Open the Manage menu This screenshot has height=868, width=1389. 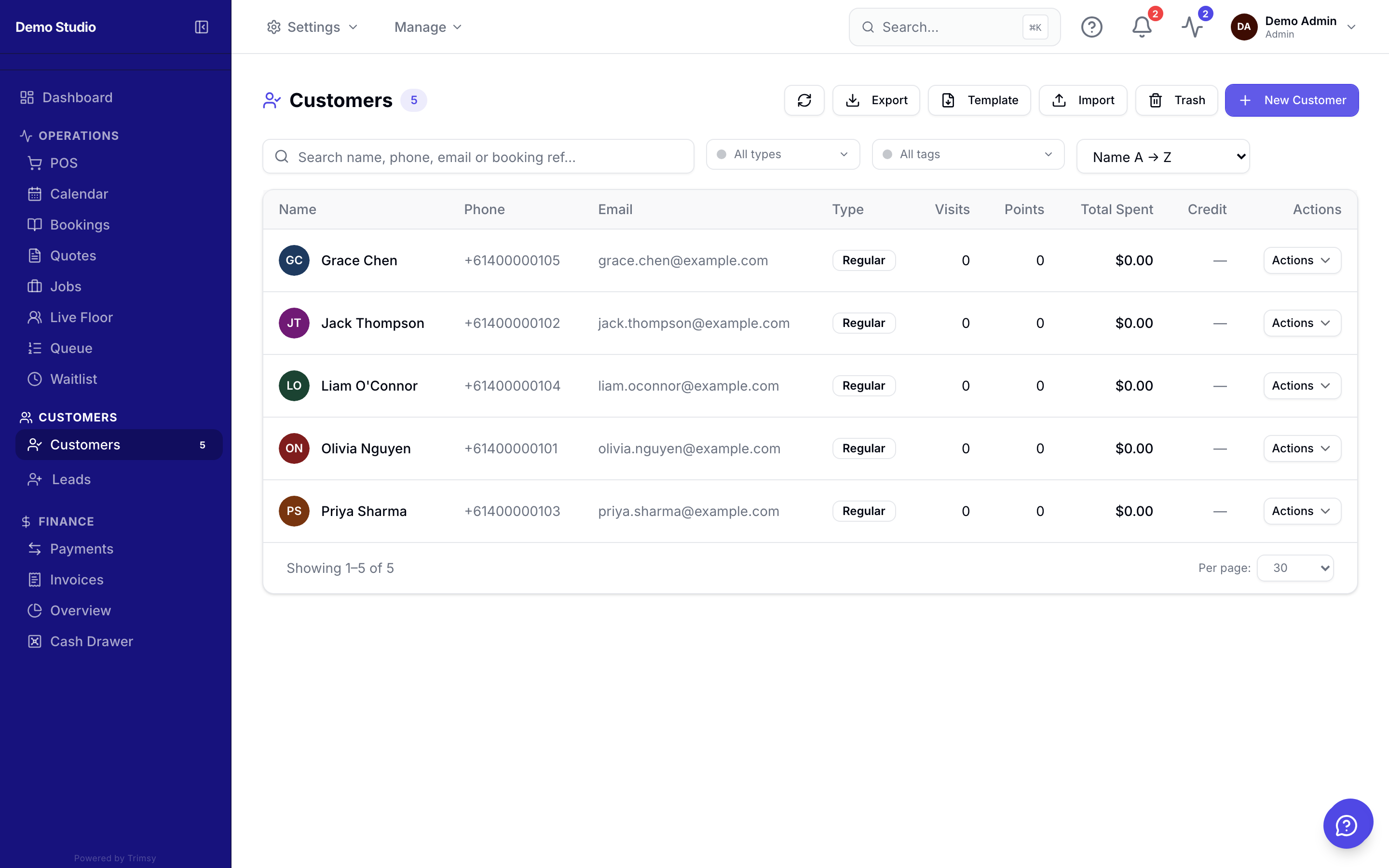click(428, 27)
